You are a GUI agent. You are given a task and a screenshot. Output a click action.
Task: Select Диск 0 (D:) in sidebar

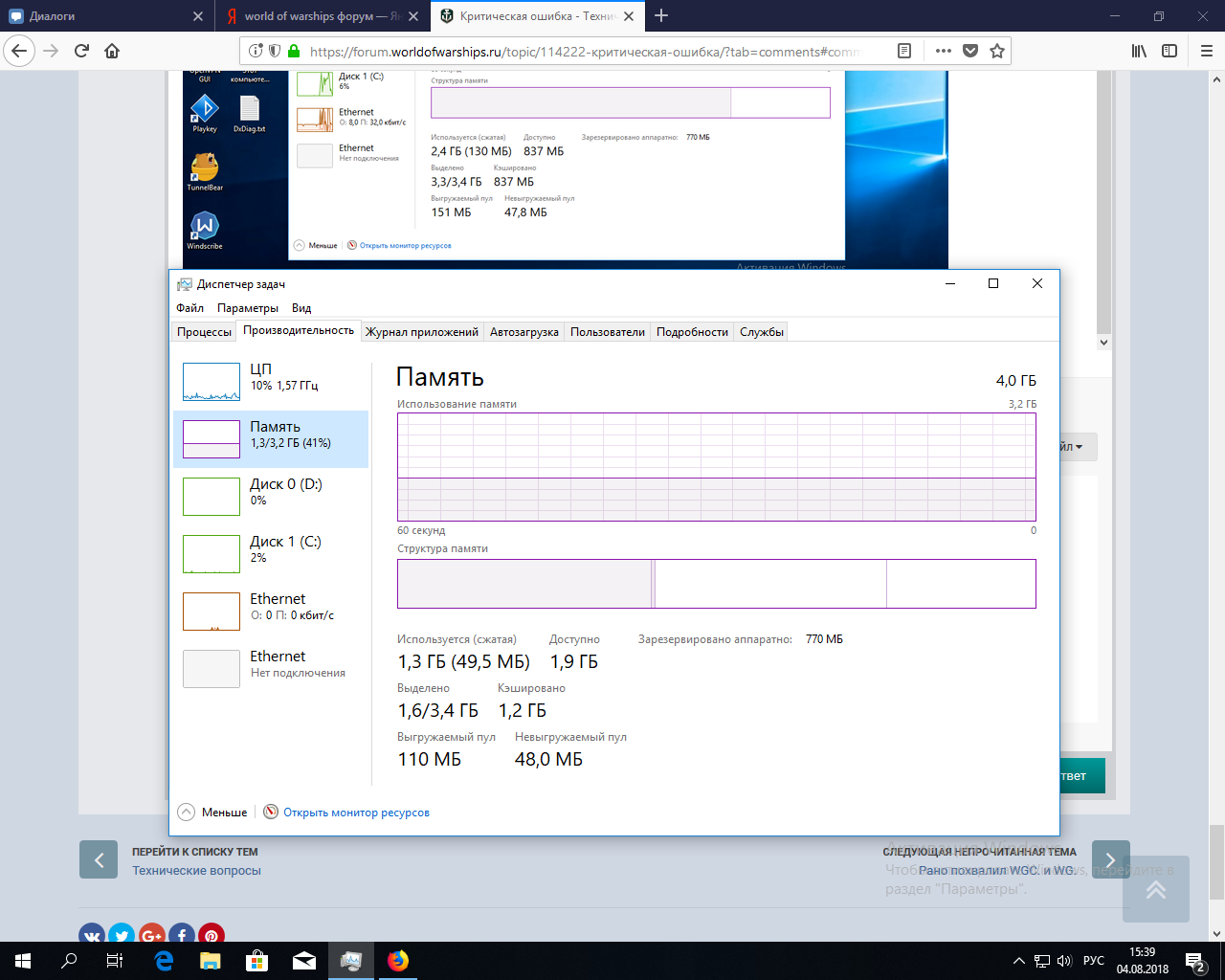tap(271, 497)
